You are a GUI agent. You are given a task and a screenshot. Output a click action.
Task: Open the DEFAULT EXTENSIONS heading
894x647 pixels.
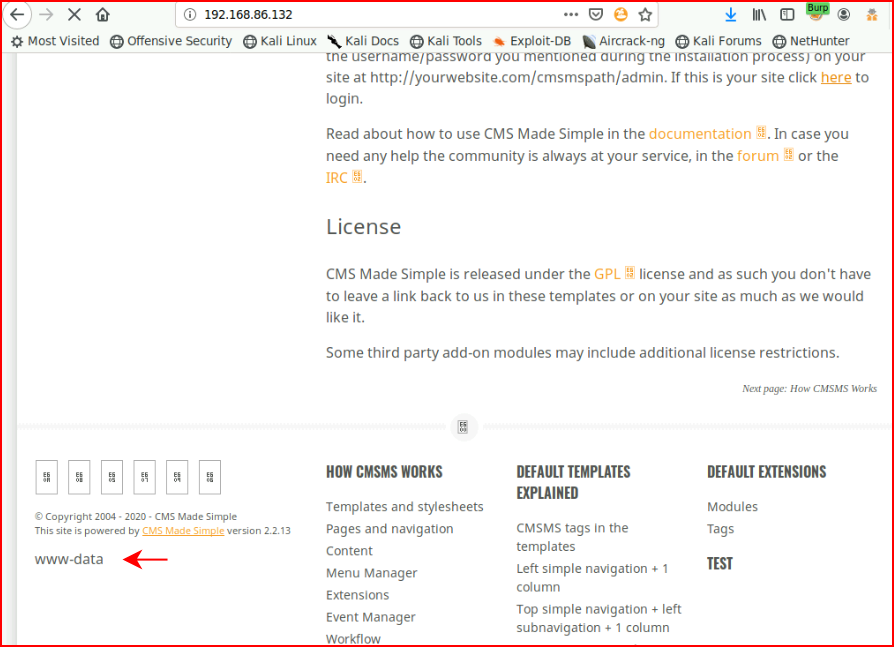pyautogui.click(x=766, y=472)
